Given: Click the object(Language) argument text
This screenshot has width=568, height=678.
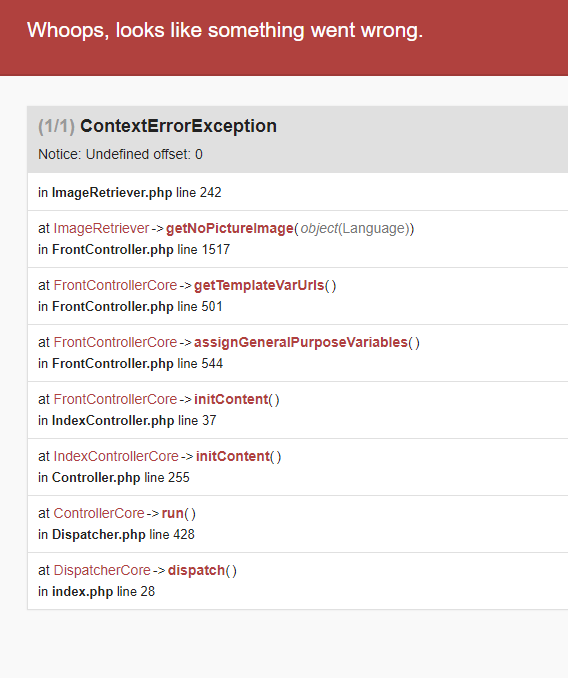Looking at the screenshot, I should tap(355, 228).
